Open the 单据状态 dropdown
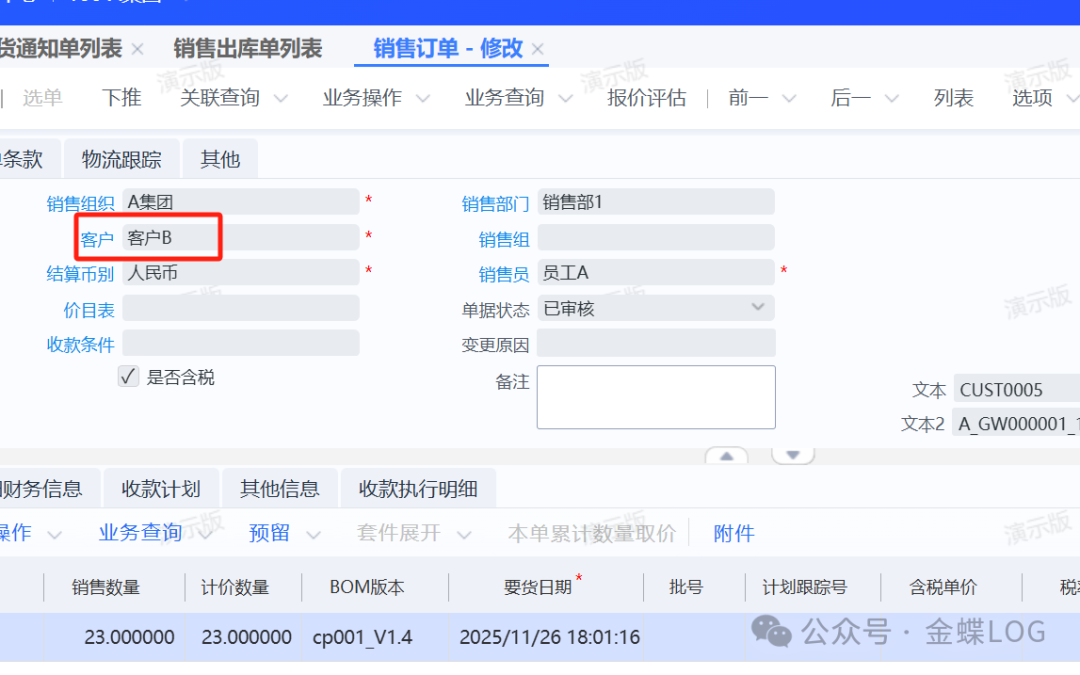The image size is (1080, 675). pyautogui.click(x=757, y=308)
